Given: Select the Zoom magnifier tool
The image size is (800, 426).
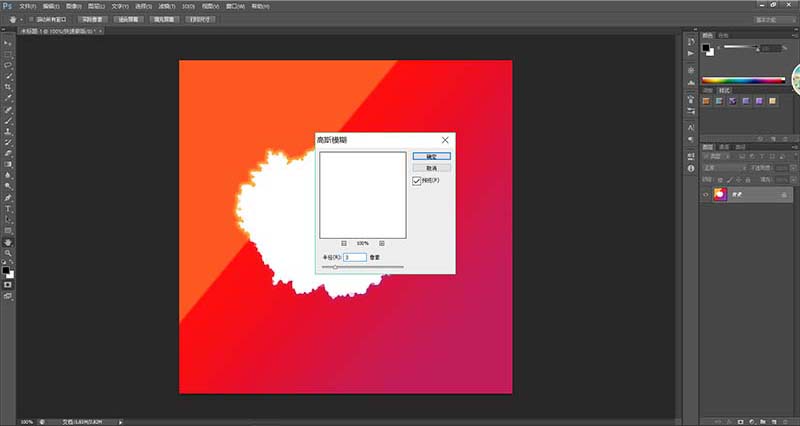Looking at the screenshot, I should [8, 253].
